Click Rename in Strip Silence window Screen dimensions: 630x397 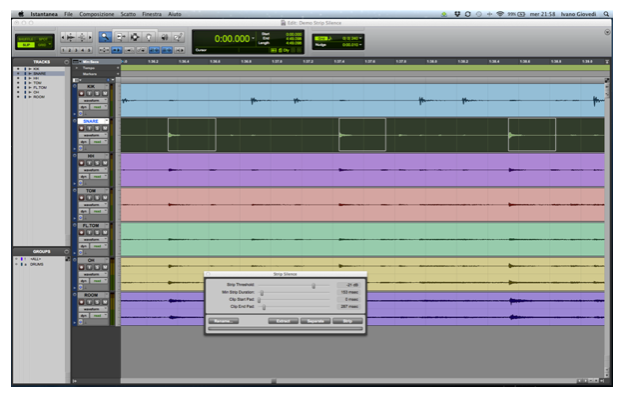[x=223, y=321]
